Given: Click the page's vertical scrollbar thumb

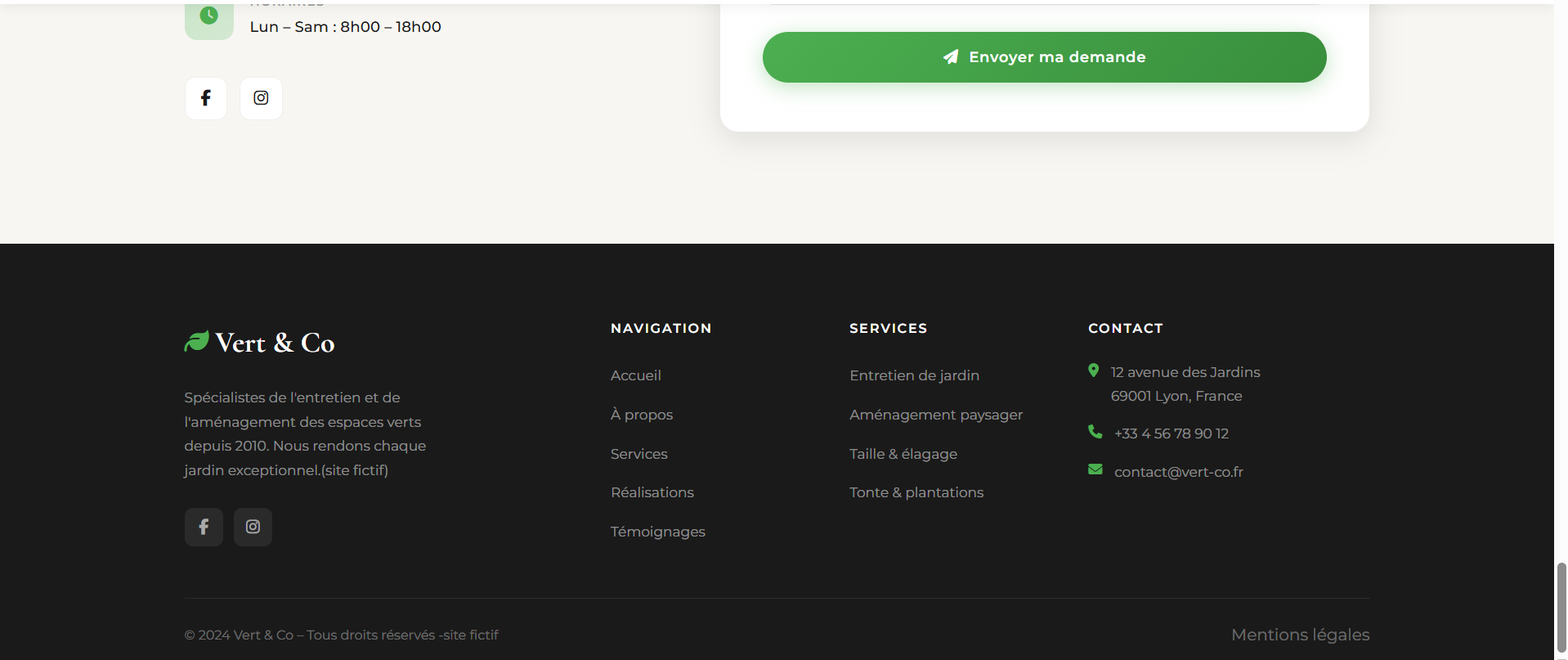Looking at the screenshot, I should [1561, 608].
